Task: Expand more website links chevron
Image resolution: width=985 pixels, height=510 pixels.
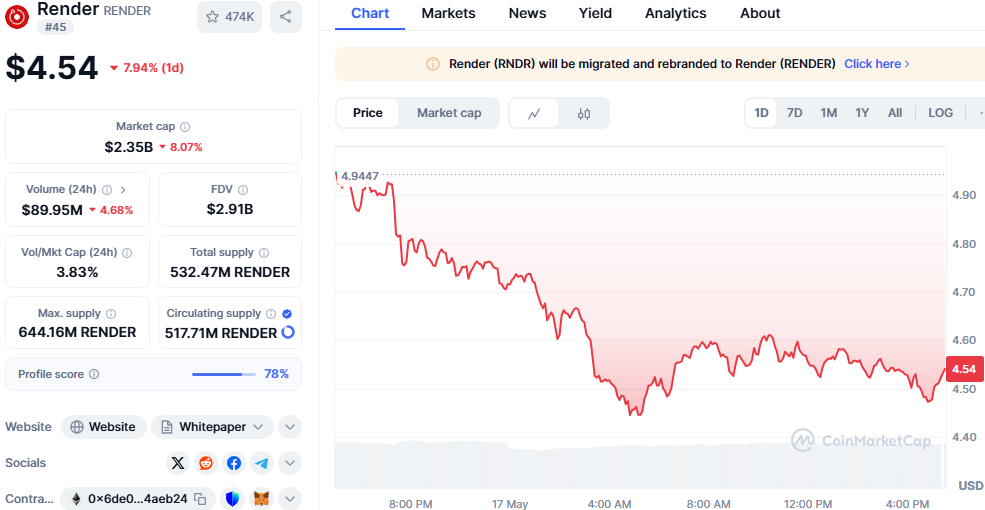Action: 290,427
